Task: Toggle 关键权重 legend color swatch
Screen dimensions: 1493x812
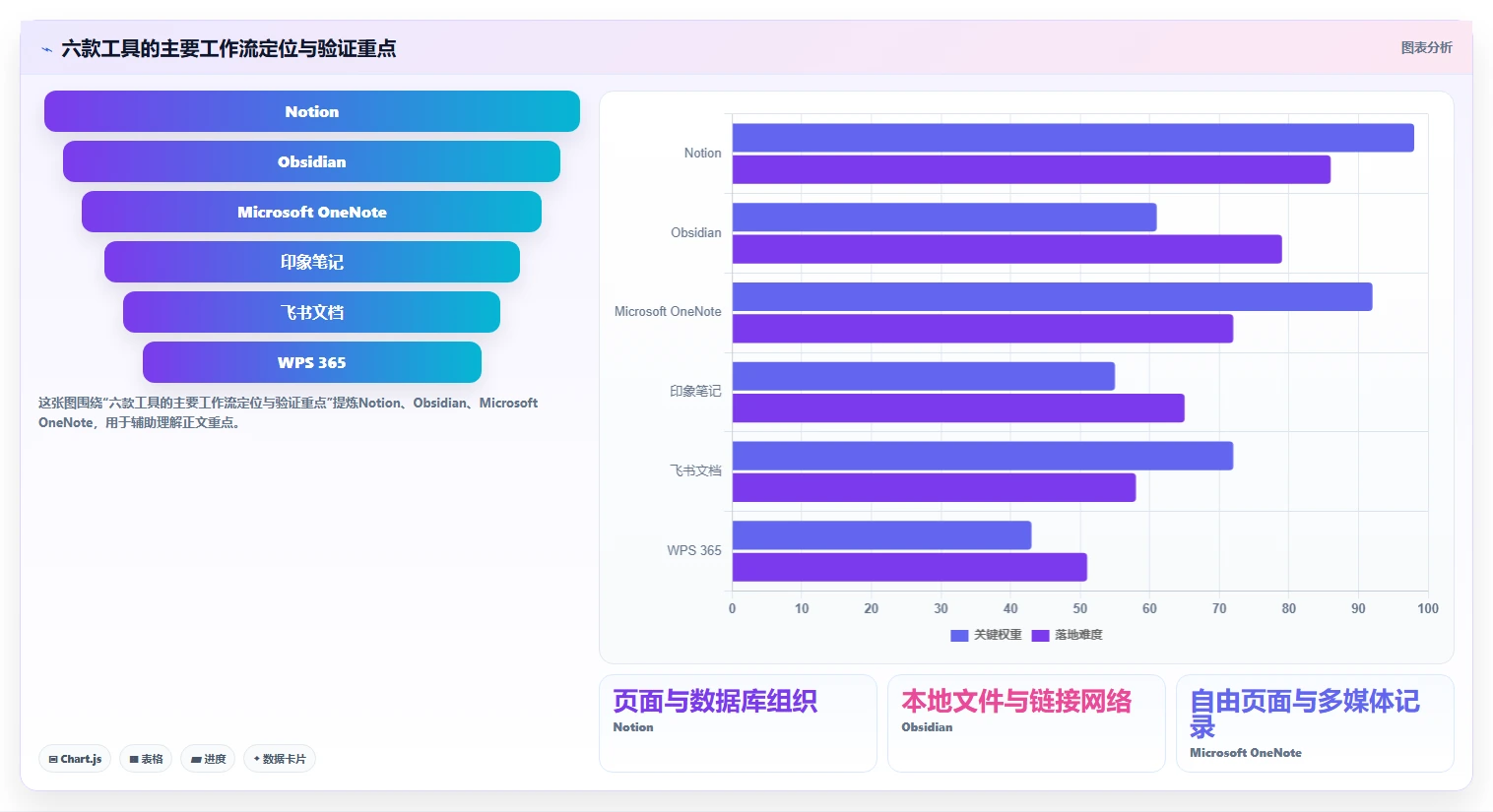Action: point(959,636)
